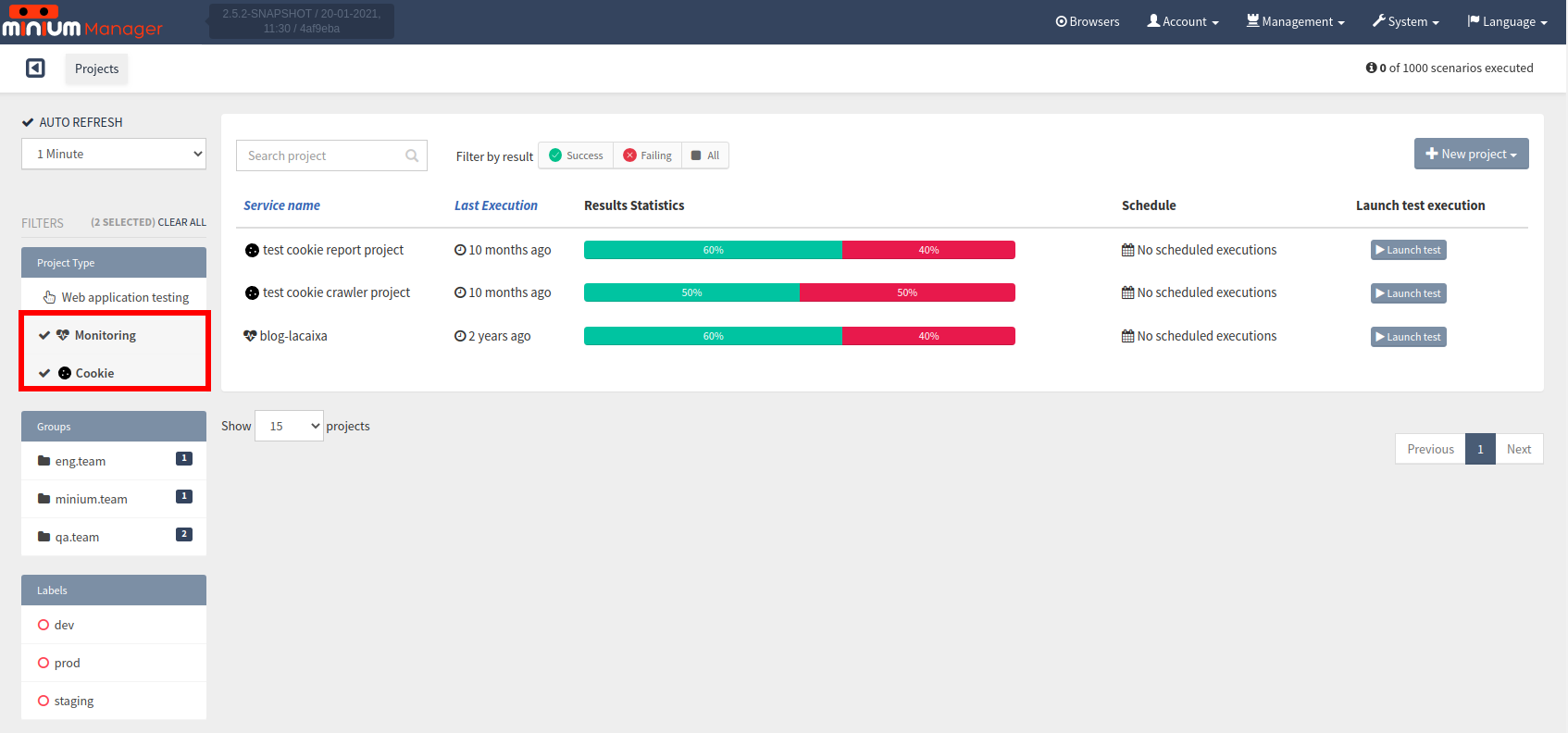Screen dimensions: 1568x733
Task: Launch test for test cookie crawler project
Action: [x=1408, y=293]
